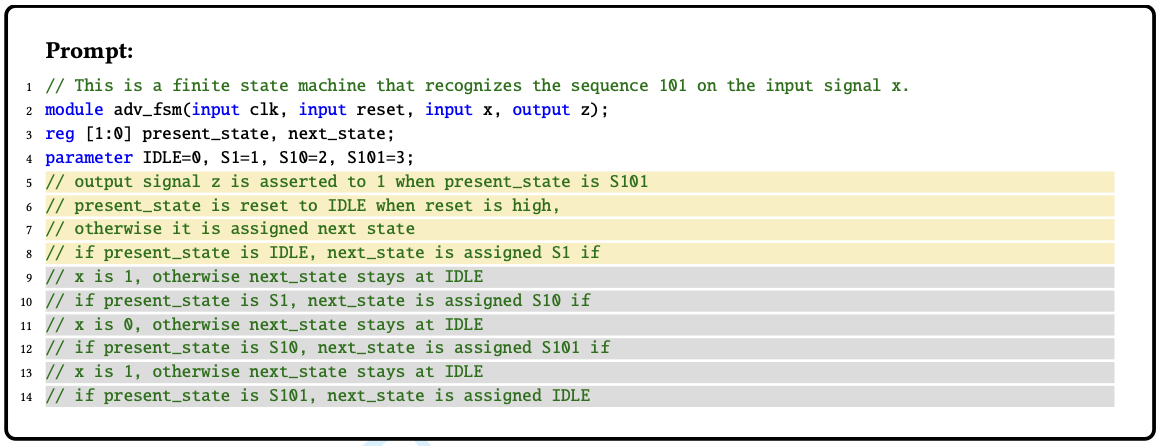The height and width of the screenshot is (446, 1160).
Task: Click final comment line assigning IDLE
Action: 579,396
